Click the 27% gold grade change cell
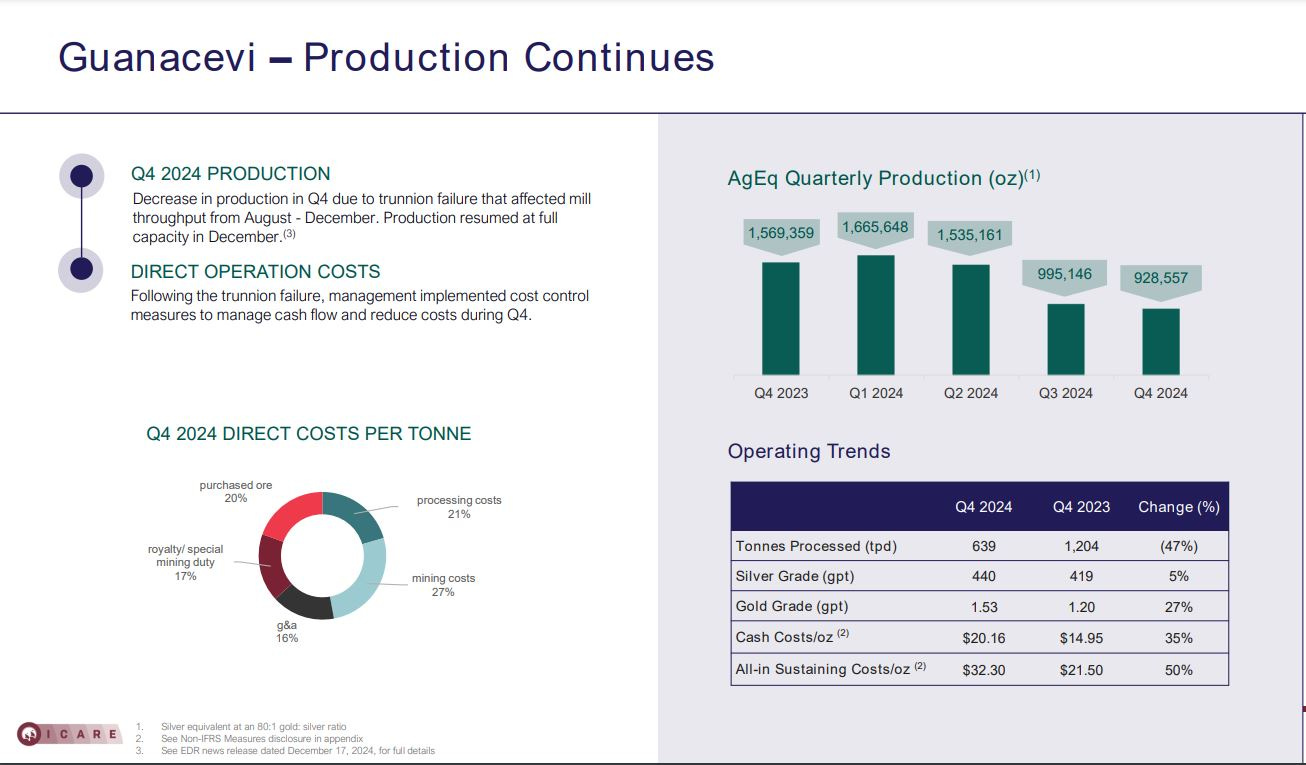The height and width of the screenshot is (765, 1306). 1179,607
